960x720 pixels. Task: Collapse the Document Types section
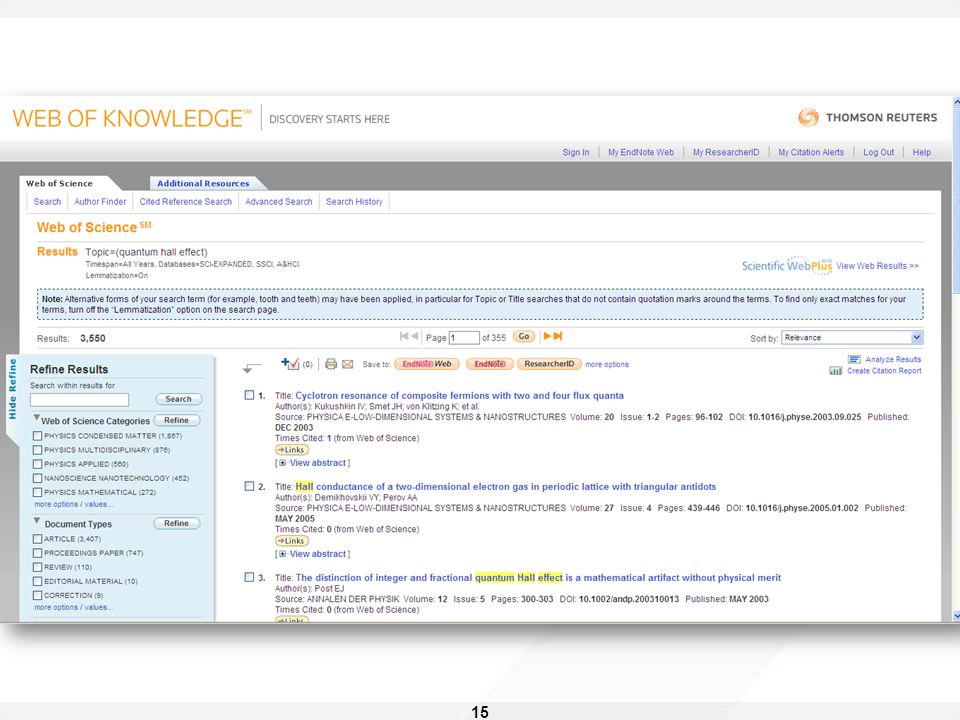coord(37,521)
